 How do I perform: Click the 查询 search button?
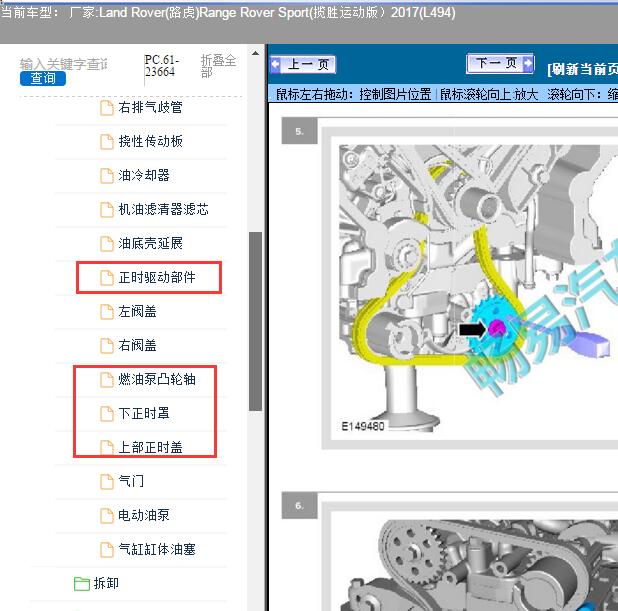point(43,78)
